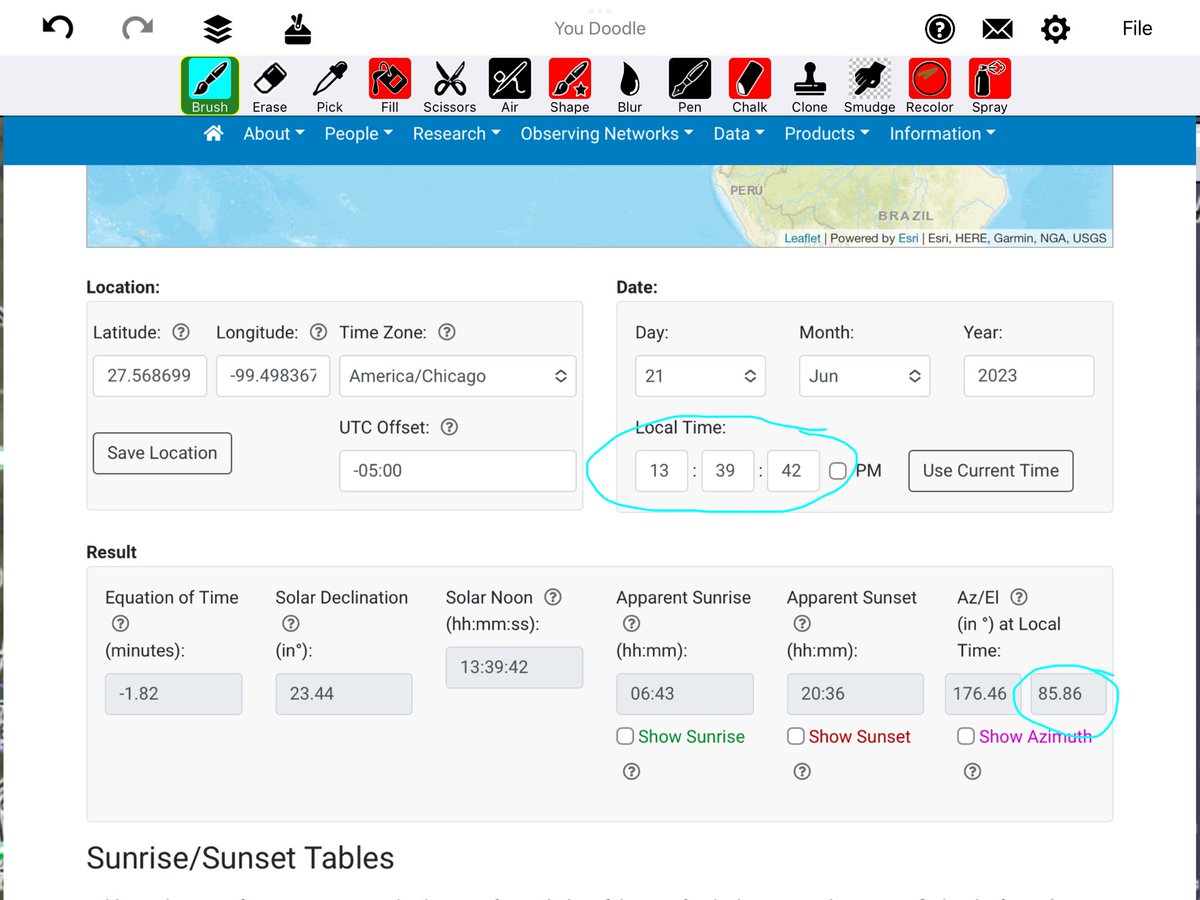Enable the Show Azimuth checkbox
This screenshot has width=1200, height=900.
(966, 736)
